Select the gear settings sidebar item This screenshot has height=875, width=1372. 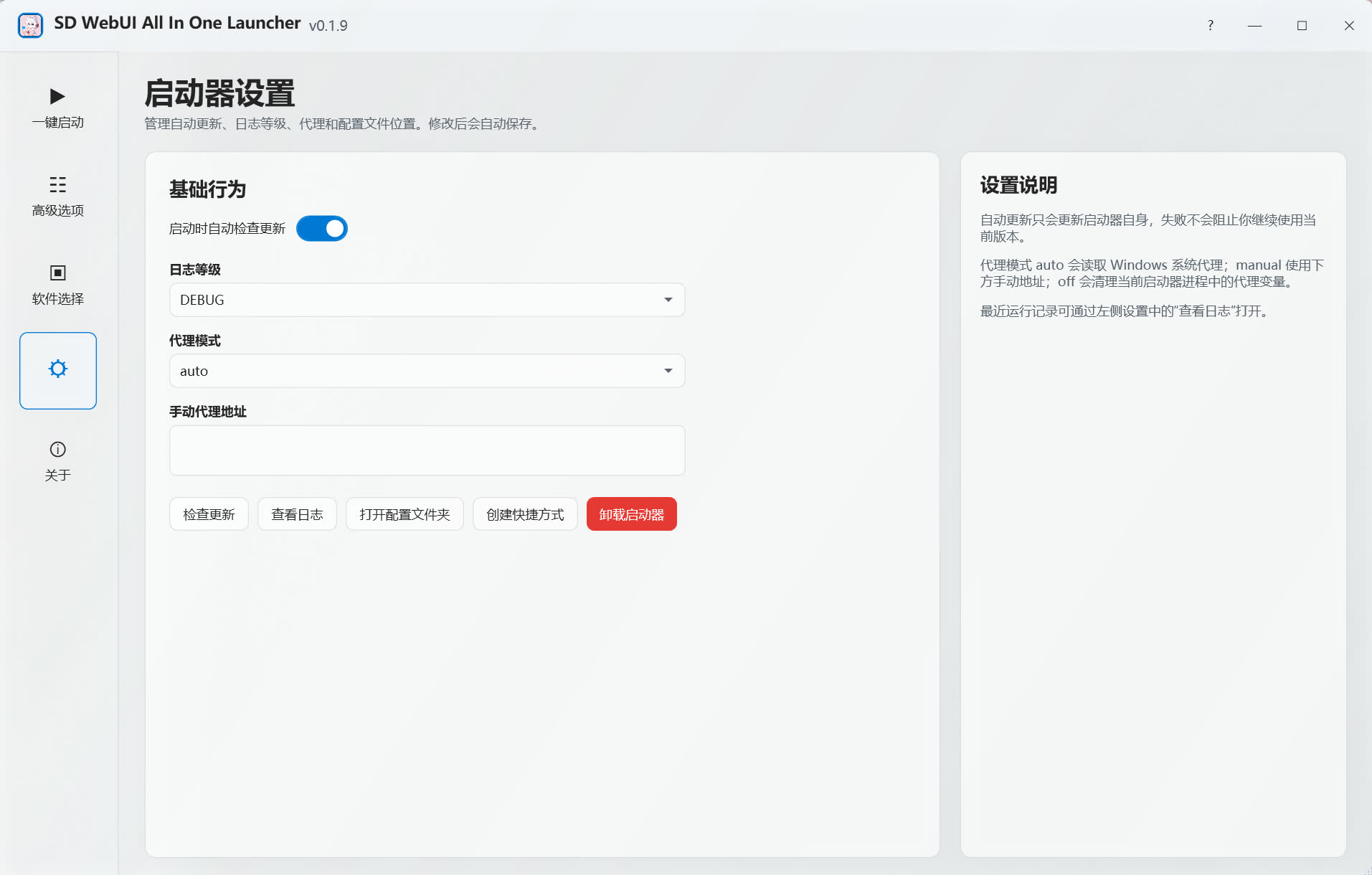coord(58,371)
